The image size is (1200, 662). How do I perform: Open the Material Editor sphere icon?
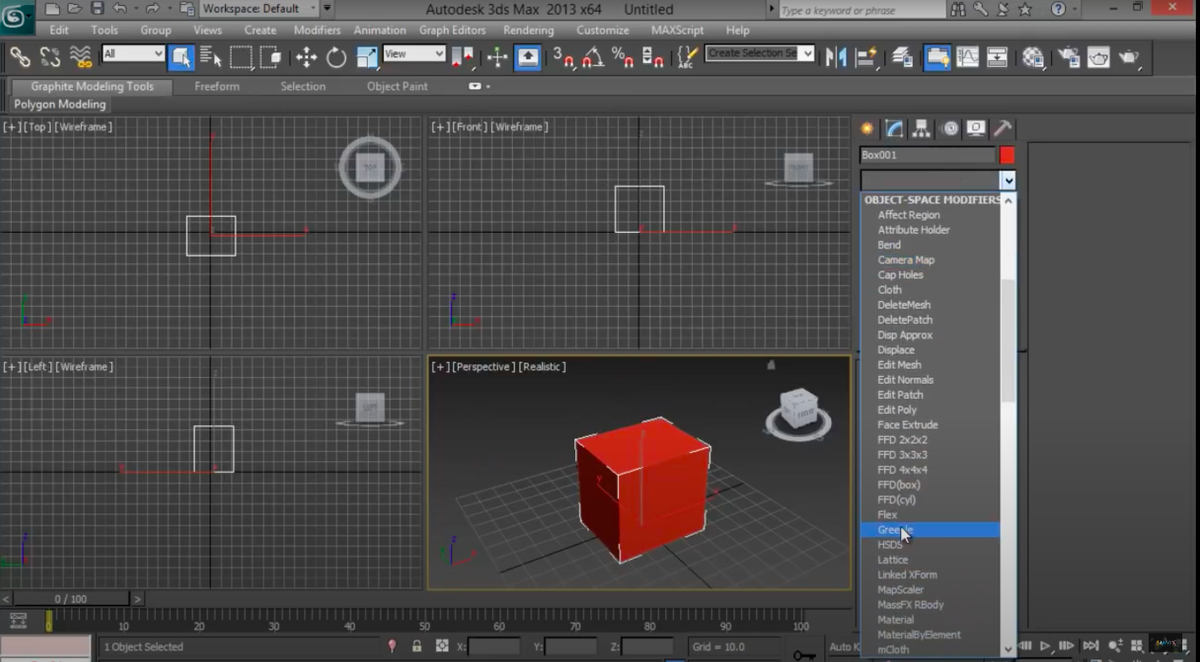[1033, 57]
